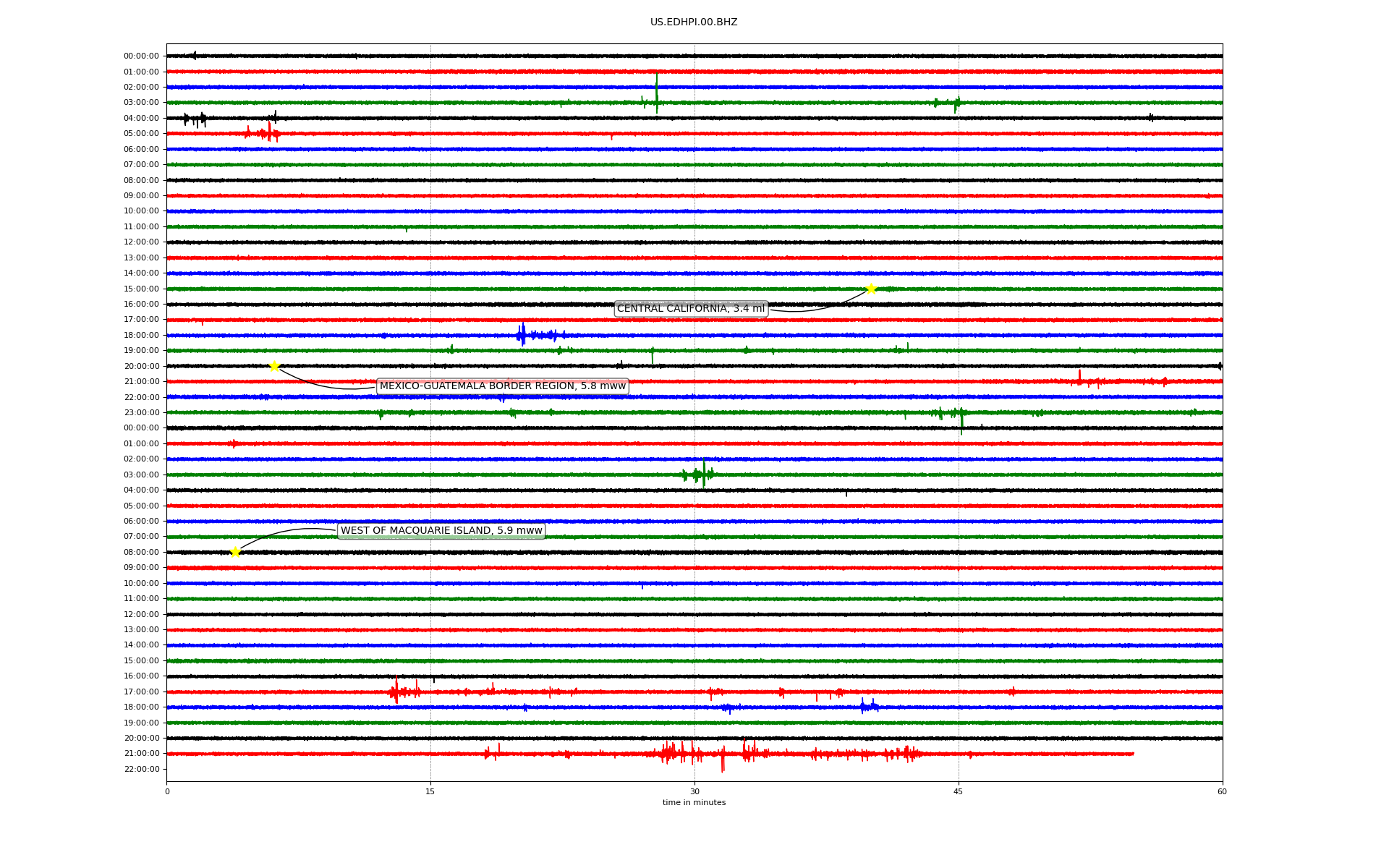Click the CENTRAL CALIFORNIA, 3.4 ml label
This screenshot has width=1389, height=868.
click(690, 309)
